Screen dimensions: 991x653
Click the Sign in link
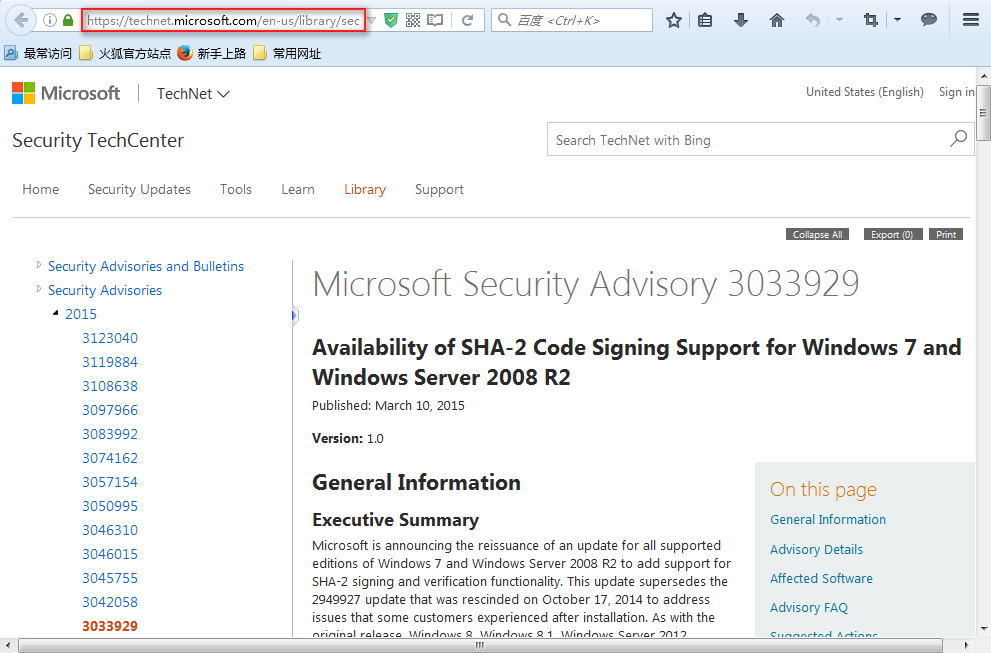click(x=956, y=92)
